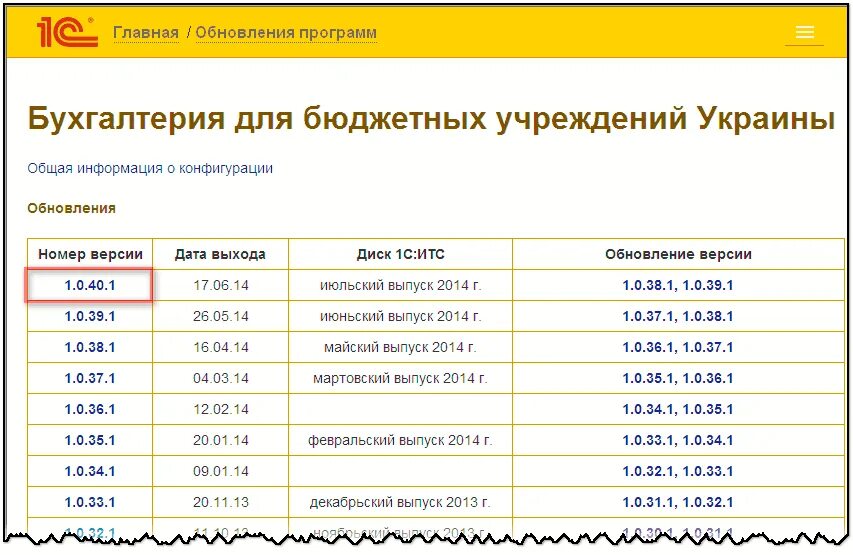Viewport: 853px width, 555px height.
Task: Click the Бухгалтерия для бюджетных учреждений Украины heading
Action: pyautogui.click(x=431, y=118)
